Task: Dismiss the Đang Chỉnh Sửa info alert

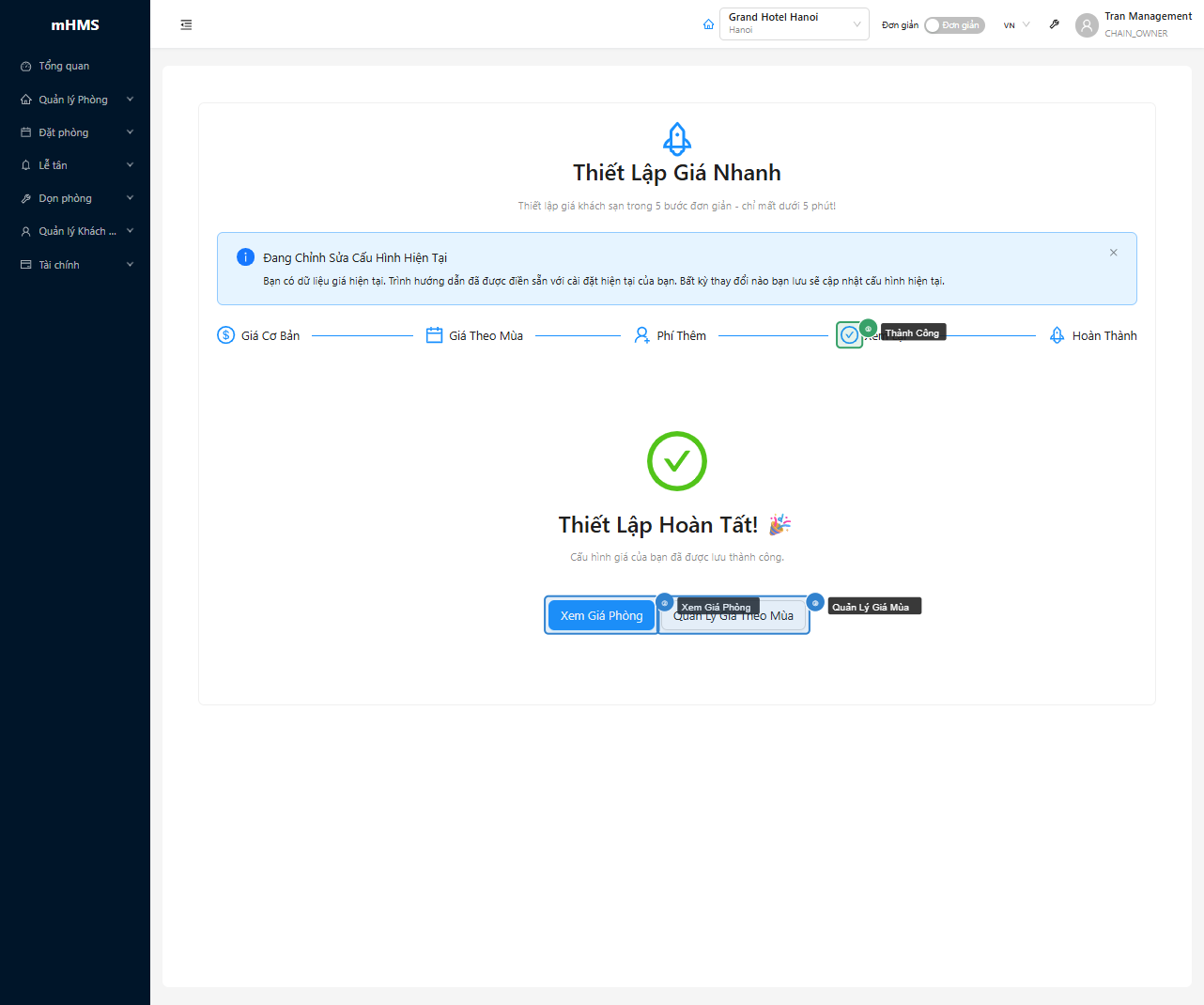Action: (x=1113, y=253)
